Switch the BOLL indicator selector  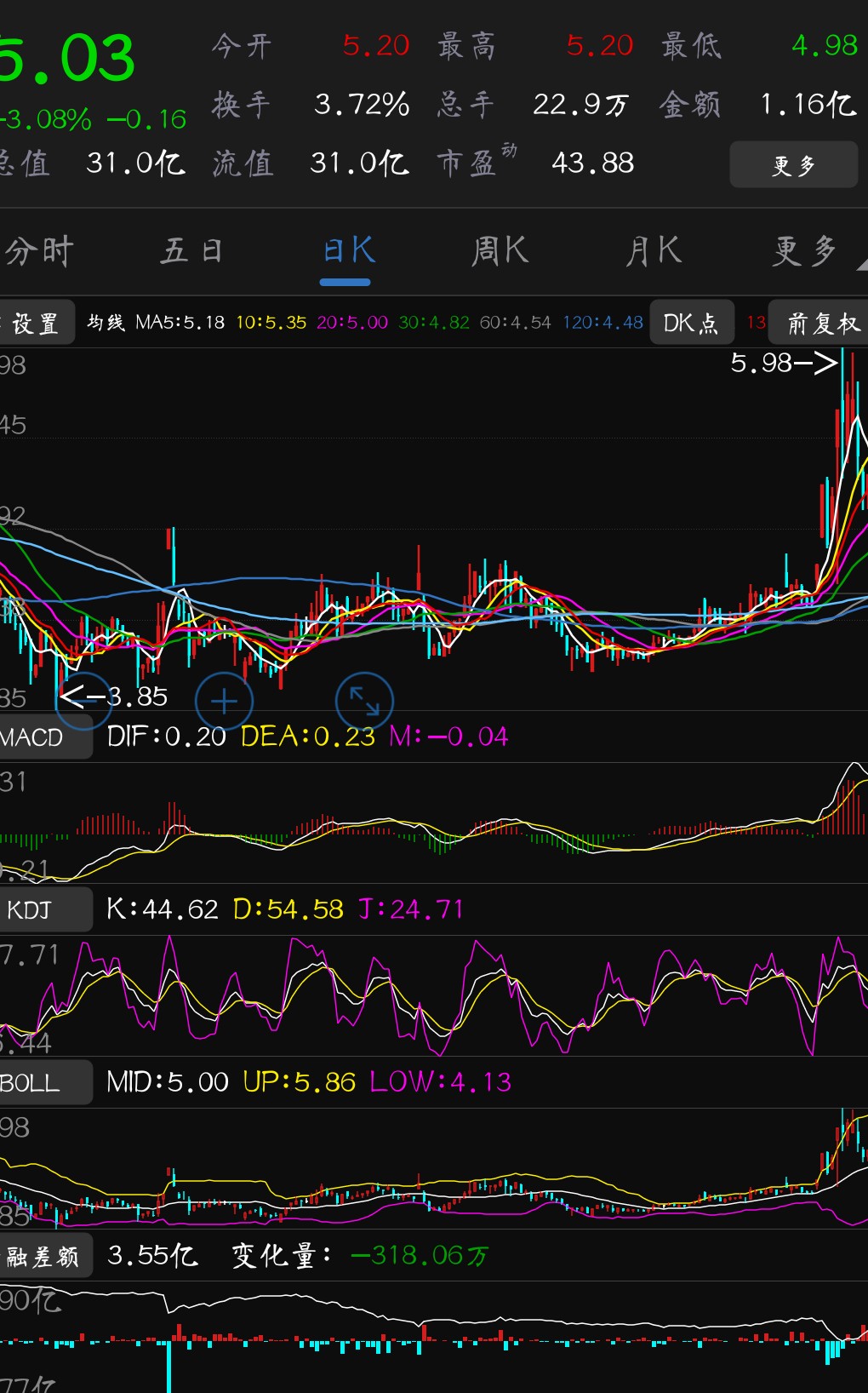click(44, 1083)
